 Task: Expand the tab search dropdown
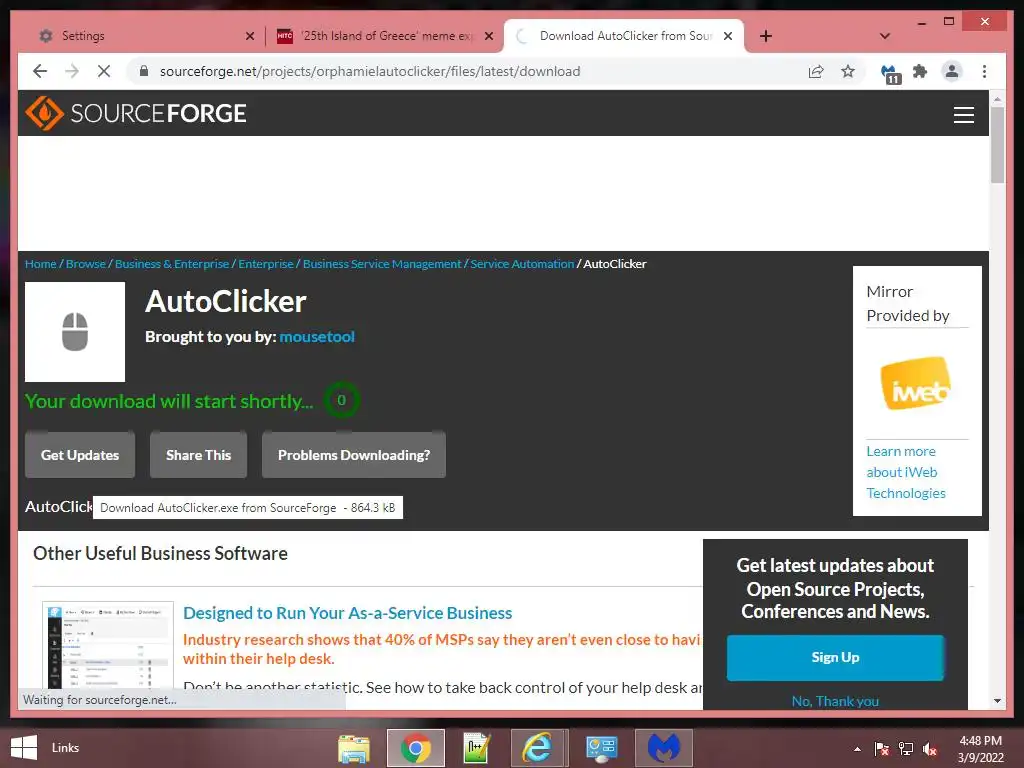[885, 36]
